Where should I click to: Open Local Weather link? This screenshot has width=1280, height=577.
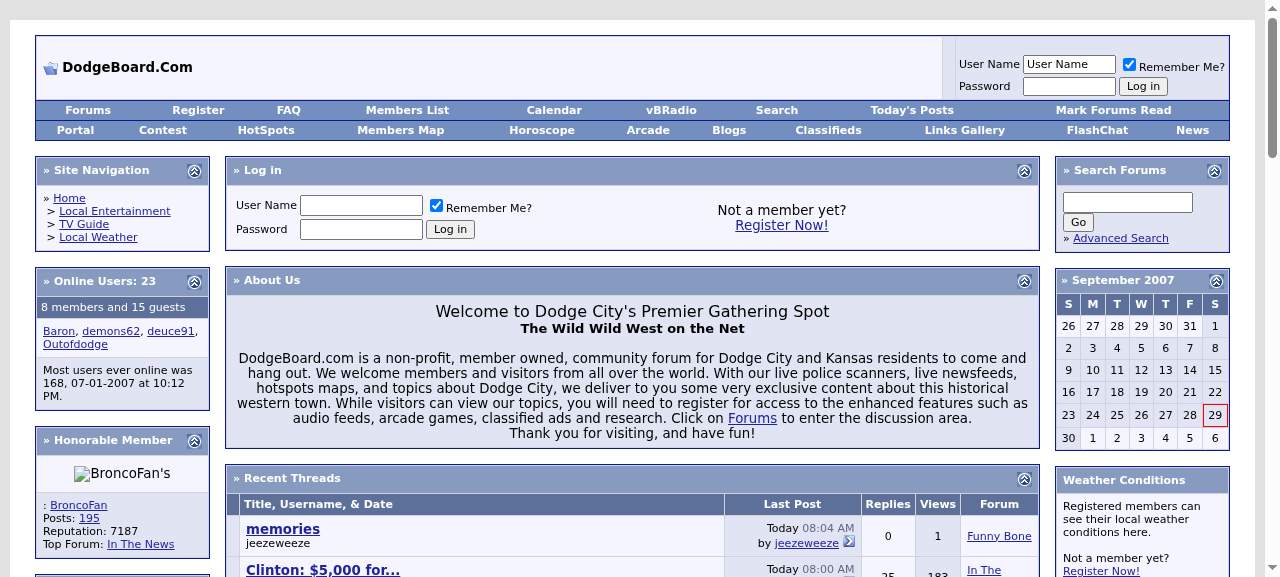coord(98,237)
